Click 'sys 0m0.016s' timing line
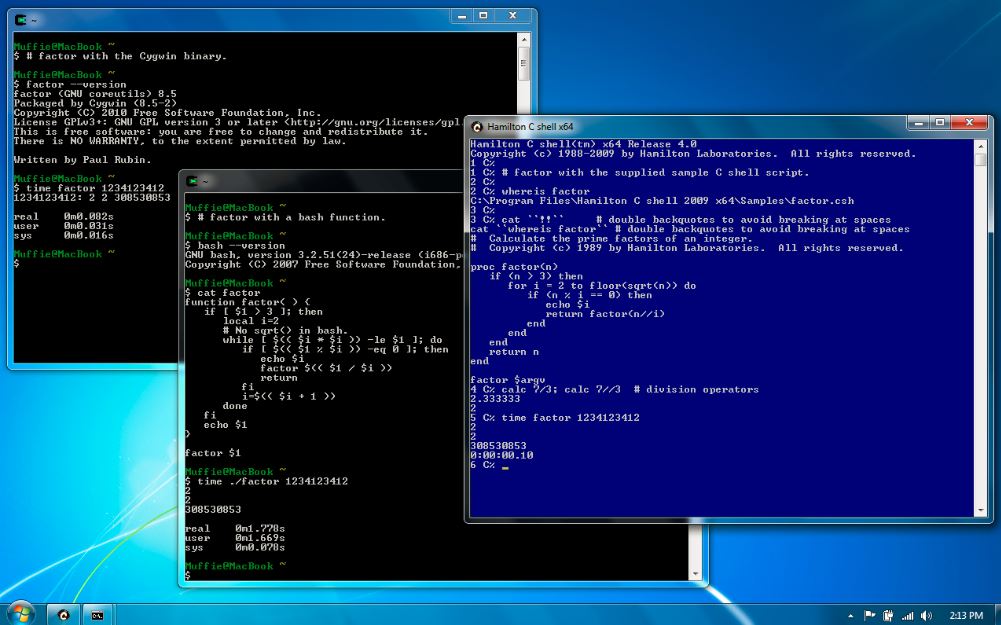 (63, 236)
